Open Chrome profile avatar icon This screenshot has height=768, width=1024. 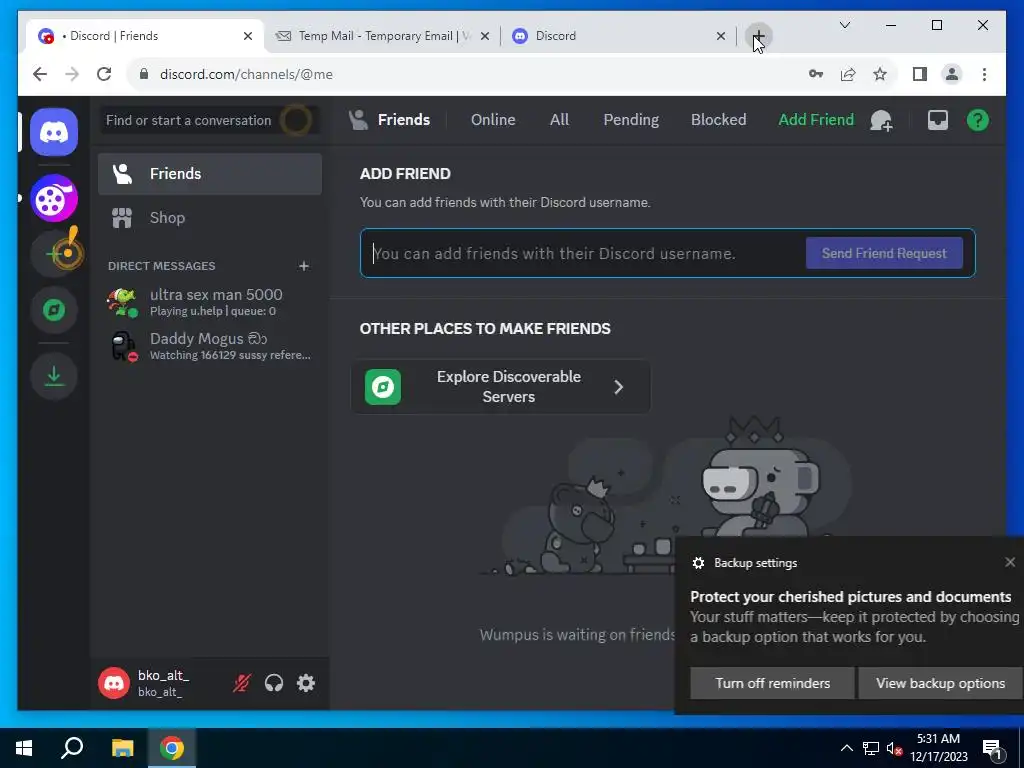952,74
